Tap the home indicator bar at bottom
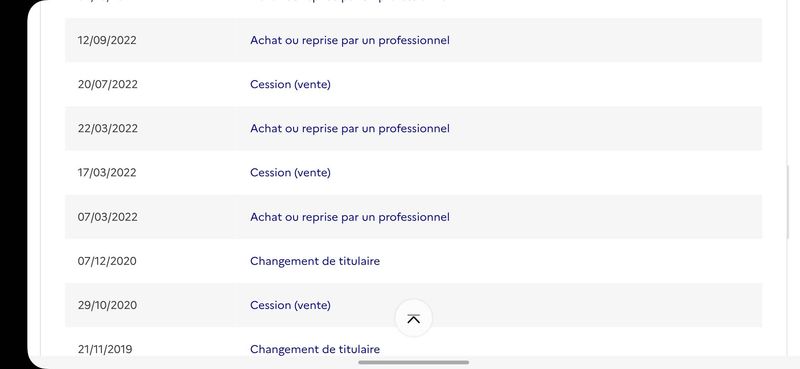Screen dimensions: 800x369 coord(413,362)
